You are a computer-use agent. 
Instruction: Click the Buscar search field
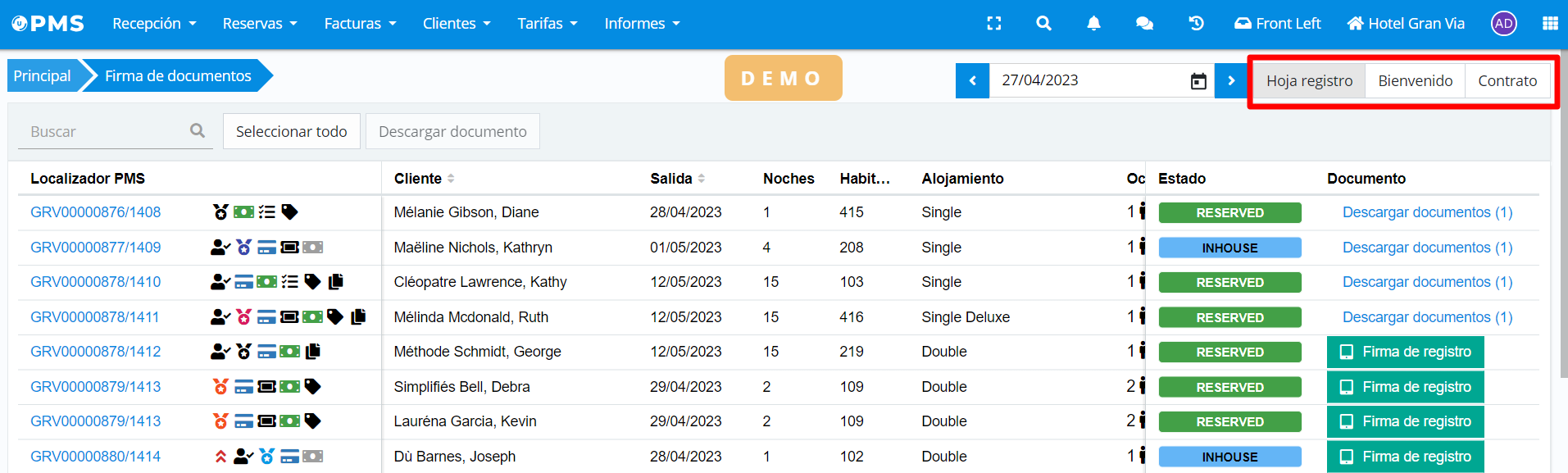(107, 131)
